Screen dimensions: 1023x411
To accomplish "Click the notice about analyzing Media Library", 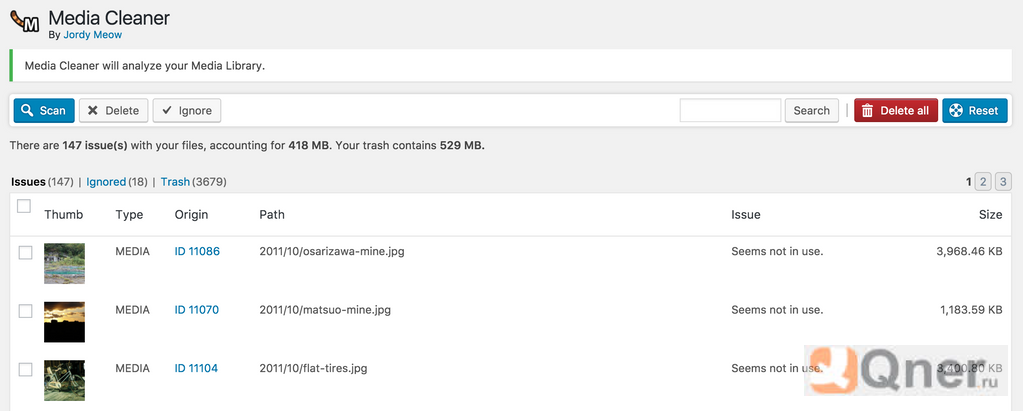I will 512,66.
